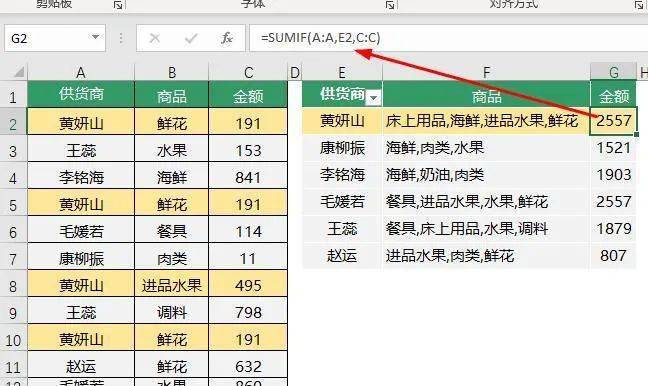Click the Name Box showing G2
Image resolution: width=648 pixels, height=386 pixels.
(55, 38)
